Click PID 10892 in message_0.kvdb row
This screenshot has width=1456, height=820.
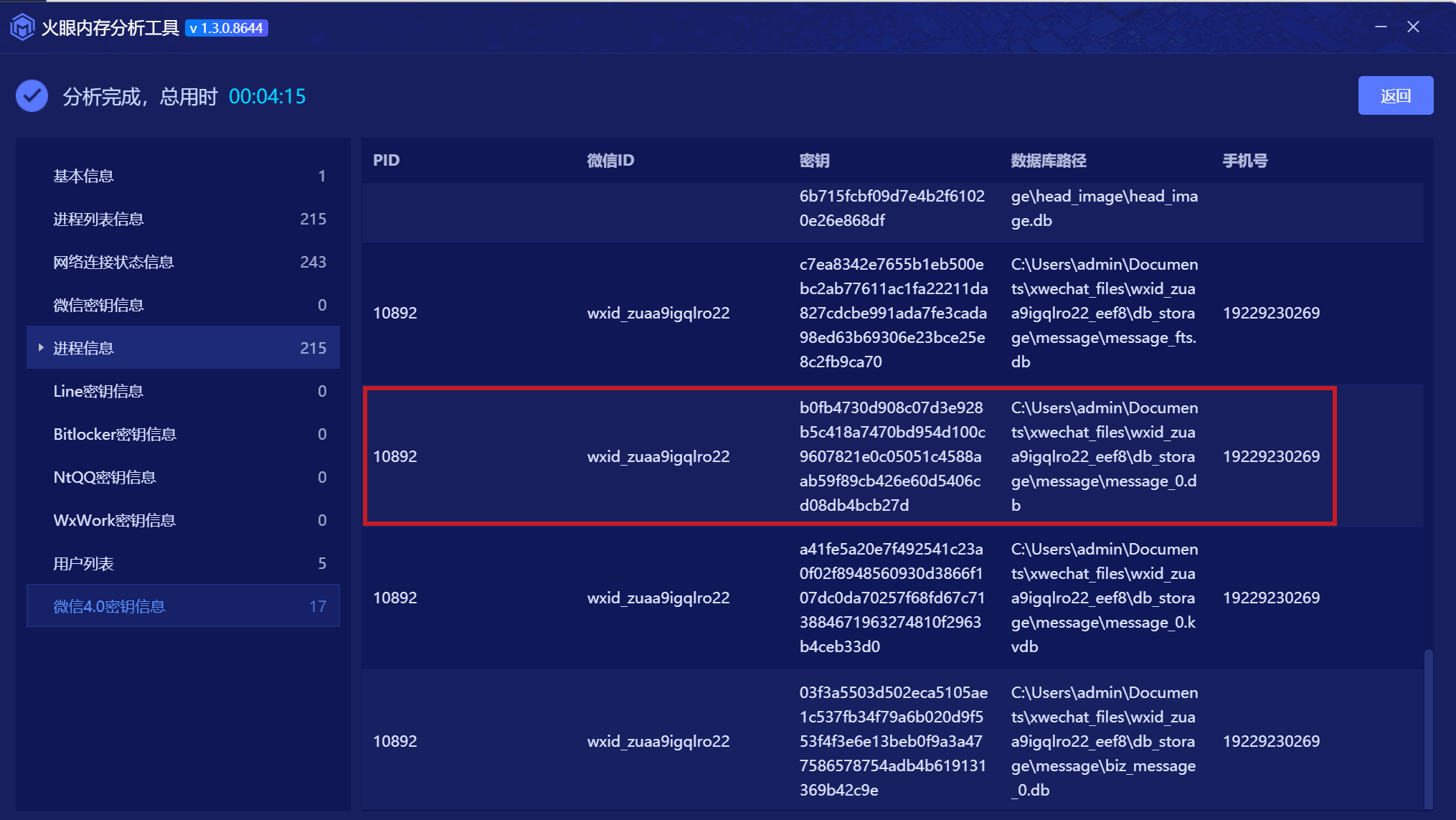click(395, 598)
